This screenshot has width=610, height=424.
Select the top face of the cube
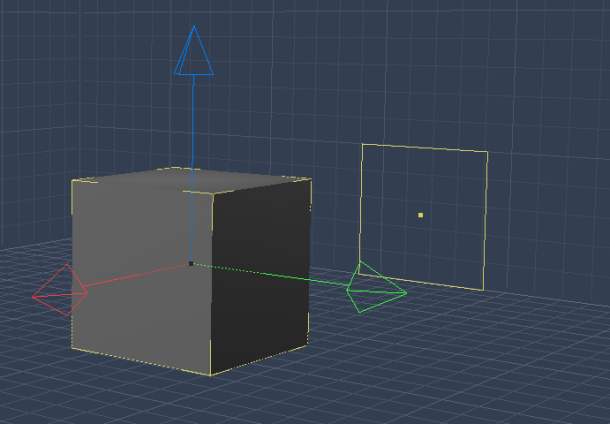191,180
